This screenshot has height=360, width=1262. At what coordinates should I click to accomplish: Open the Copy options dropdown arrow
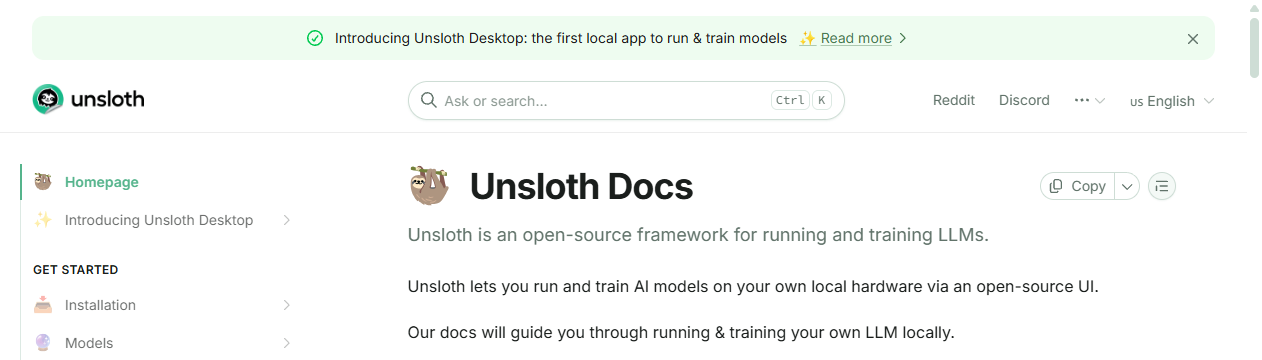pyautogui.click(x=1127, y=186)
